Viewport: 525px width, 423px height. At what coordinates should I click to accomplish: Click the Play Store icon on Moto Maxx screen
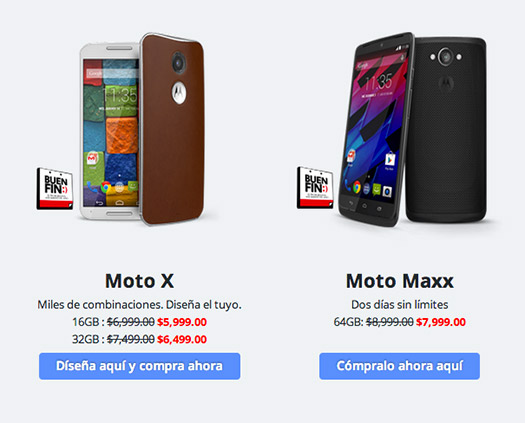(x=389, y=159)
